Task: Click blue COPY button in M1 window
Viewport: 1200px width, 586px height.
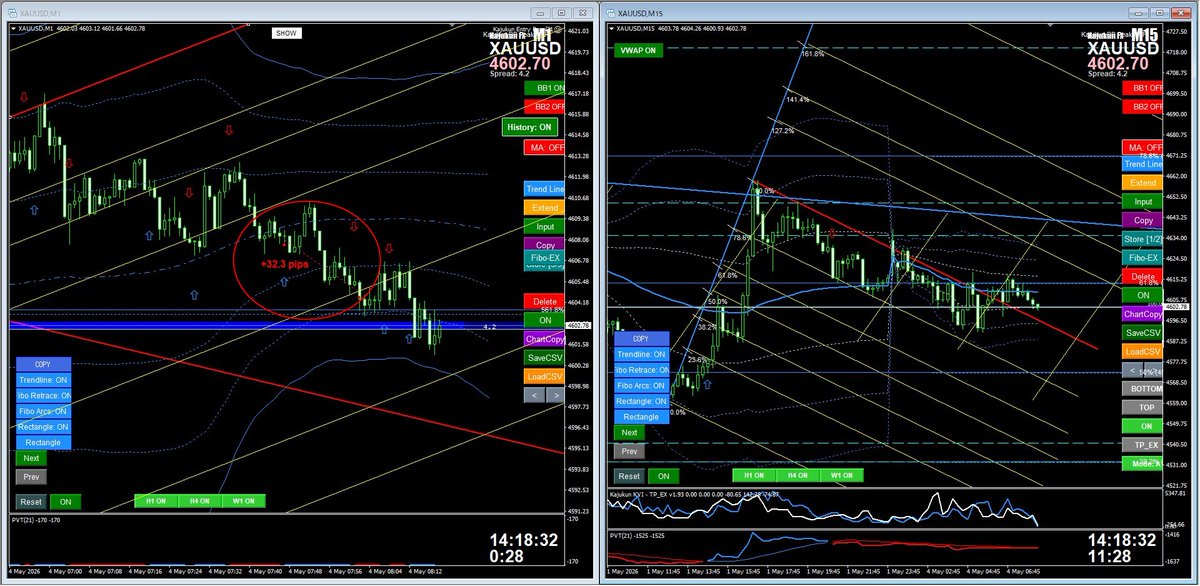Action: (43, 364)
